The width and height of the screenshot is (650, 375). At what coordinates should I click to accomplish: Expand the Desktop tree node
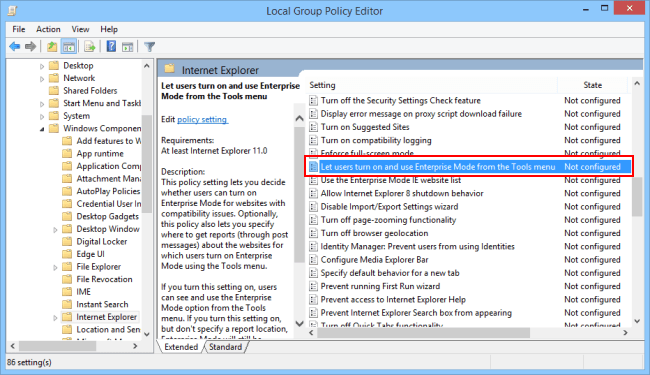pos(42,66)
